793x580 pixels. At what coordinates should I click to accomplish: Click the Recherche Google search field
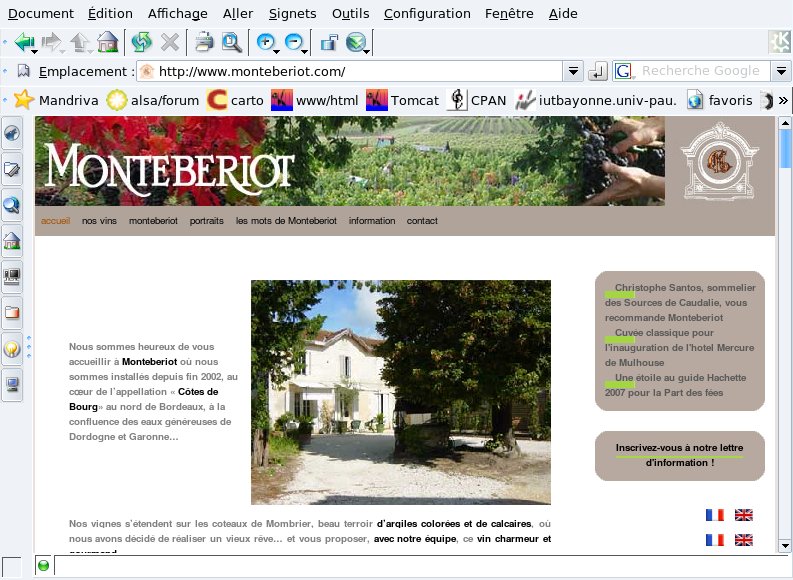[x=703, y=71]
